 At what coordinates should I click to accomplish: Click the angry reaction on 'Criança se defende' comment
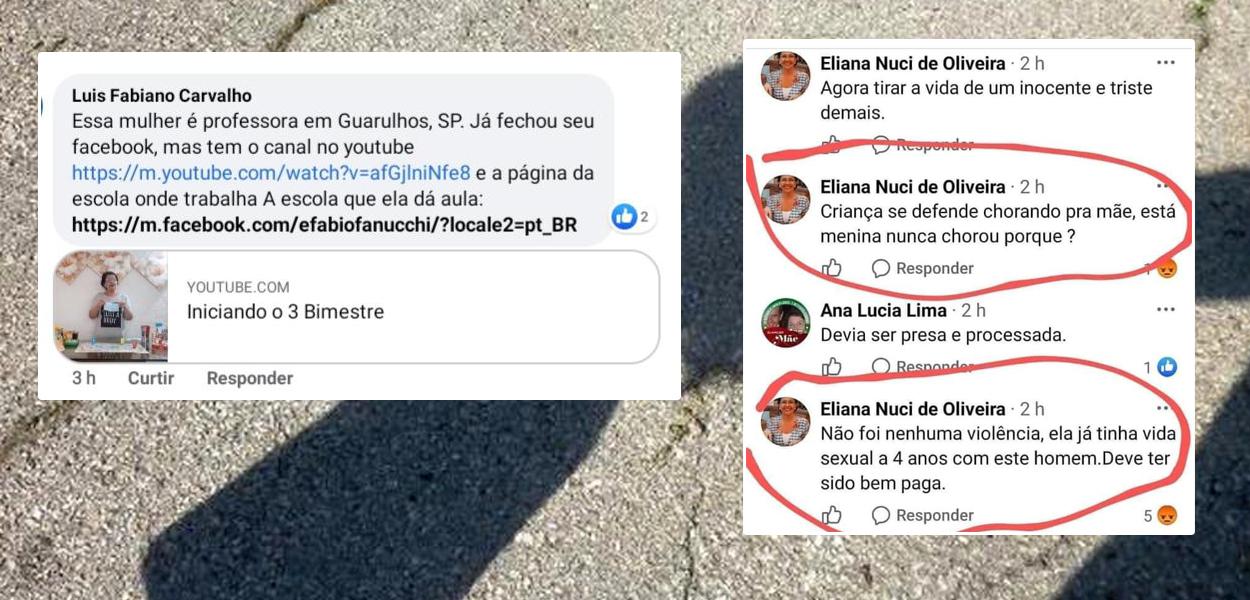pos(1166,268)
